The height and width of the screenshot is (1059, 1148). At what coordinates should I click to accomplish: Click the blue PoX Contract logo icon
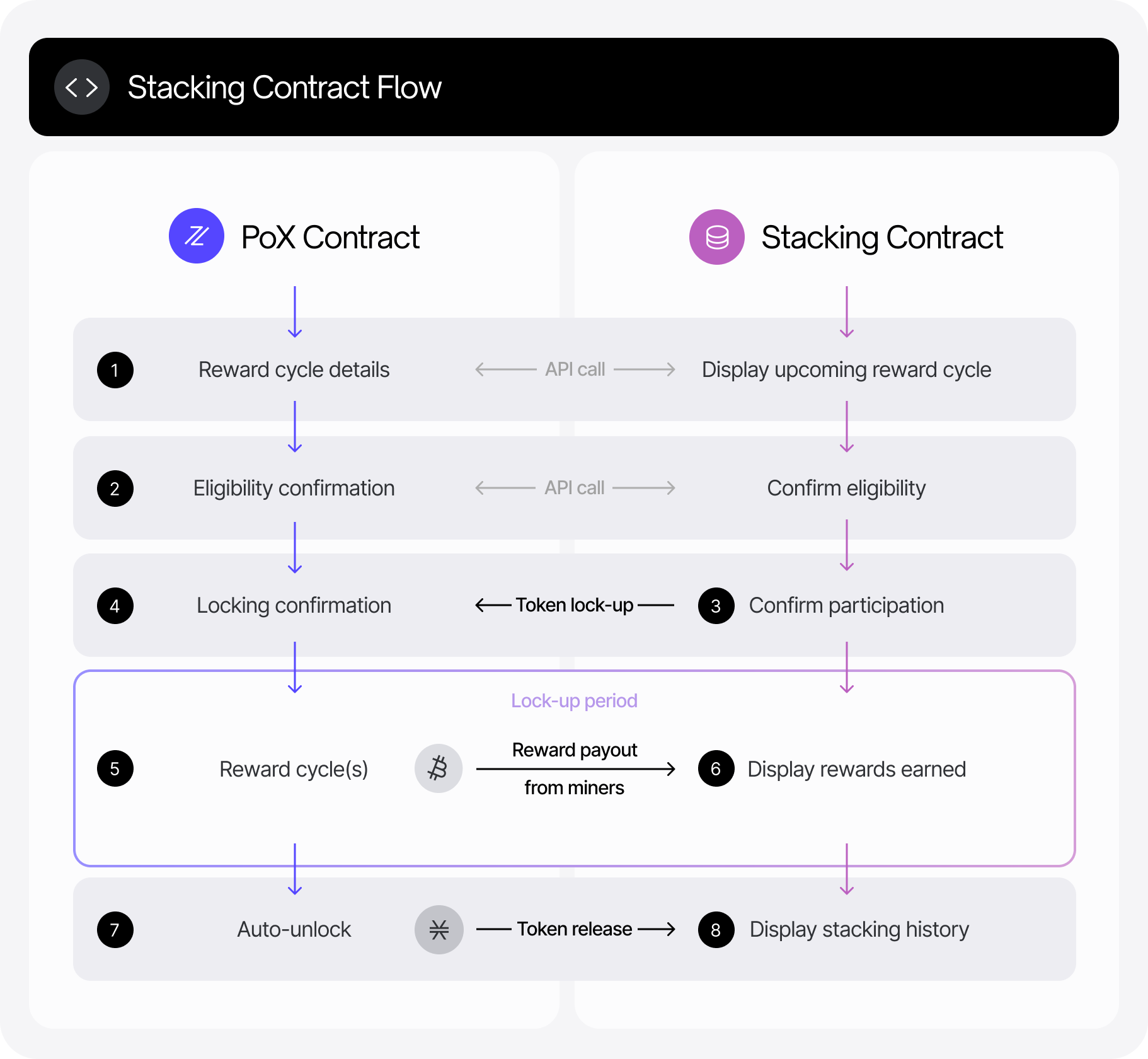[197, 236]
